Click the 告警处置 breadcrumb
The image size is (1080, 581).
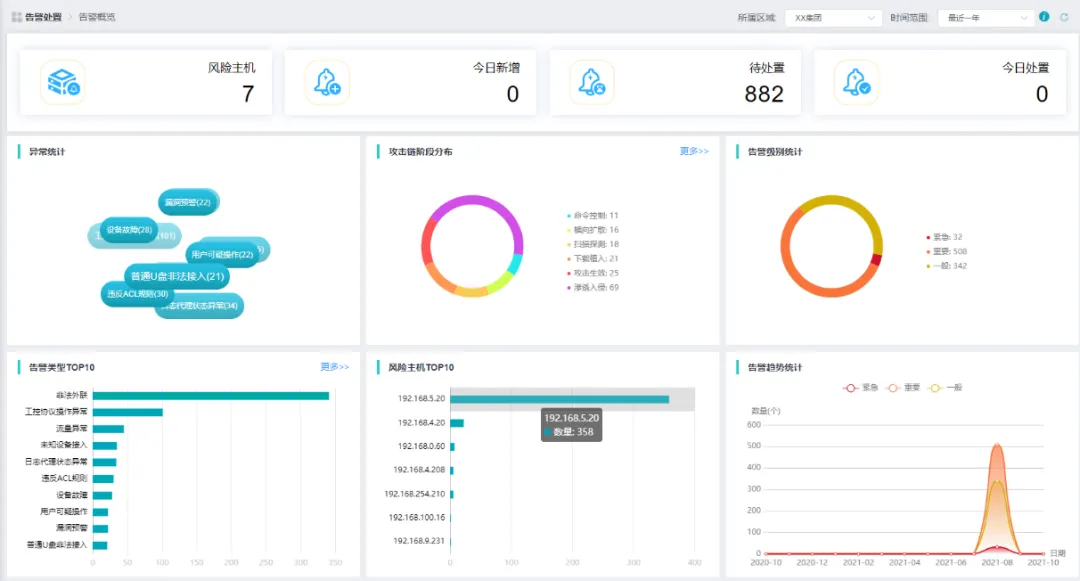pyautogui.click(x=43, y=17)
